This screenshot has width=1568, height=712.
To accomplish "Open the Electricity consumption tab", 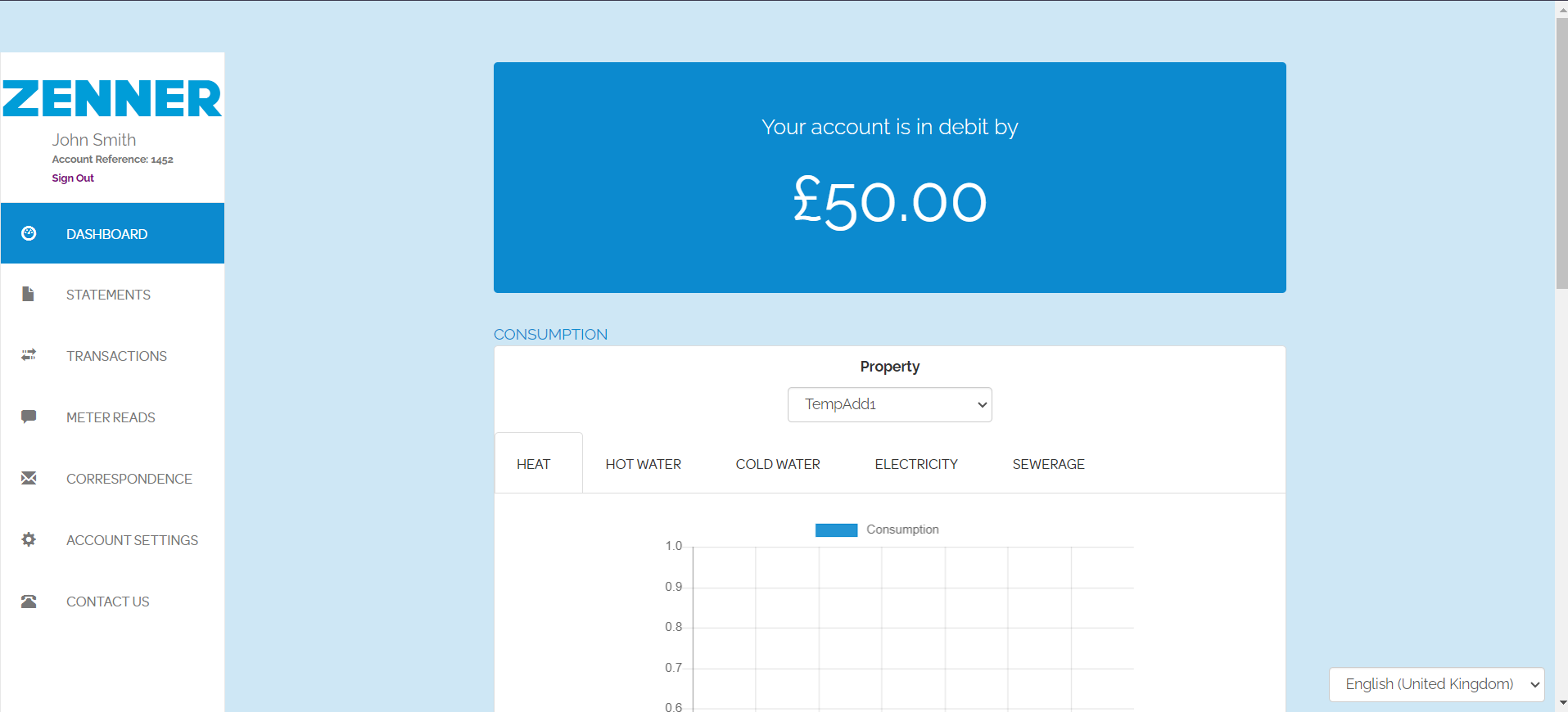I will coord(915,464).
